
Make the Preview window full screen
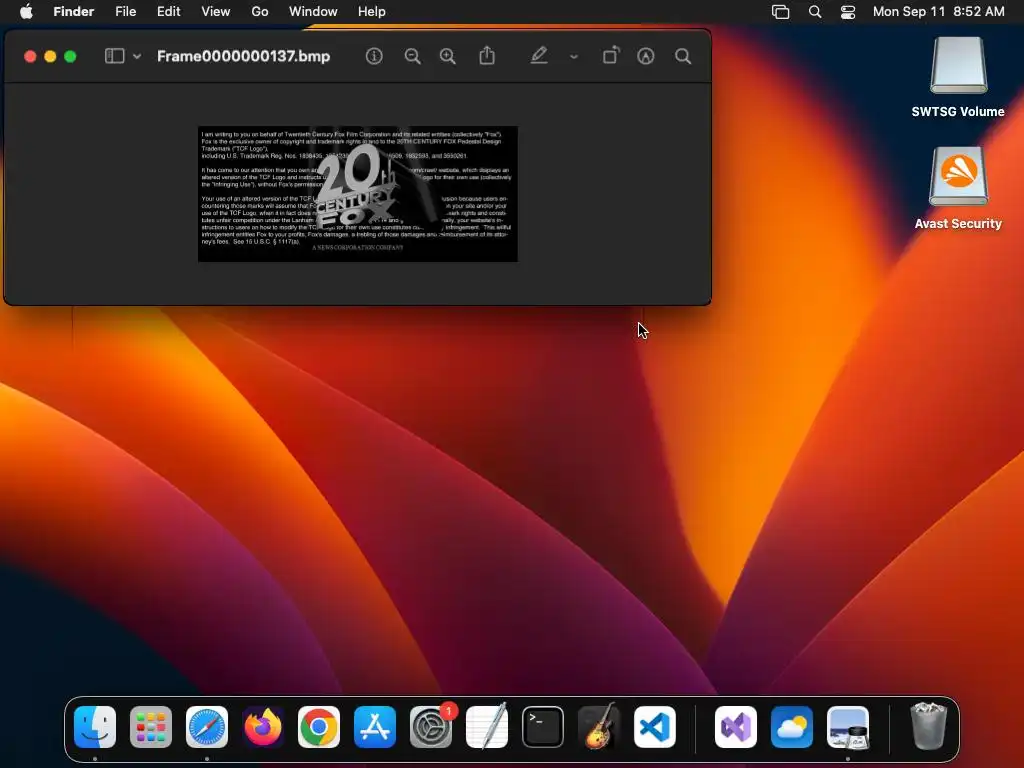coord(71,56)
